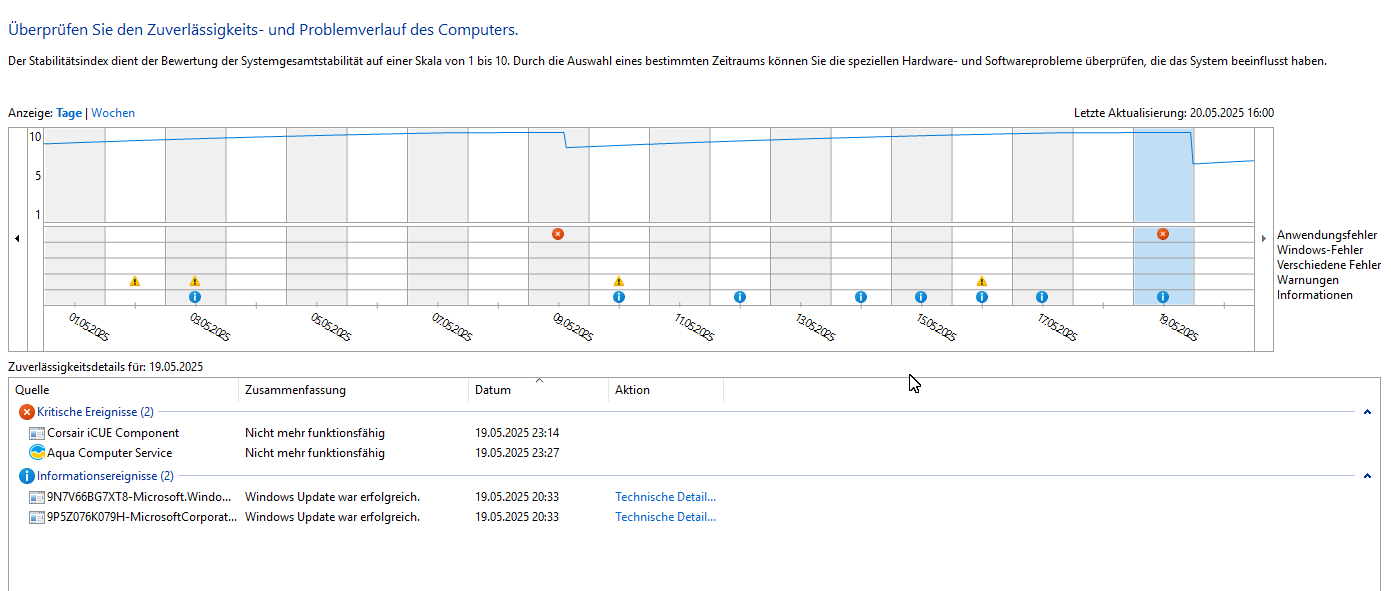
Task: Open Technische Details for 9N7V66BG7XT8 update
Action: coord(665,497)
